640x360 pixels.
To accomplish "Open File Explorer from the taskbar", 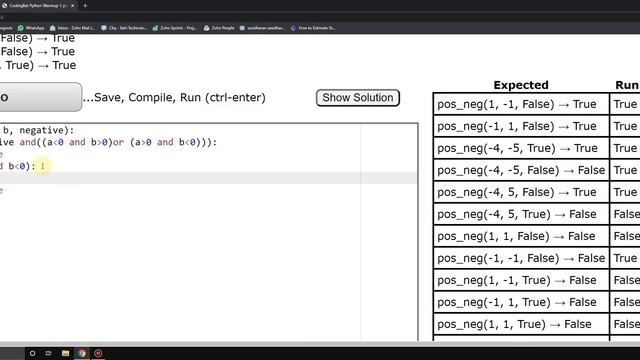I will [x=65, y=353].
